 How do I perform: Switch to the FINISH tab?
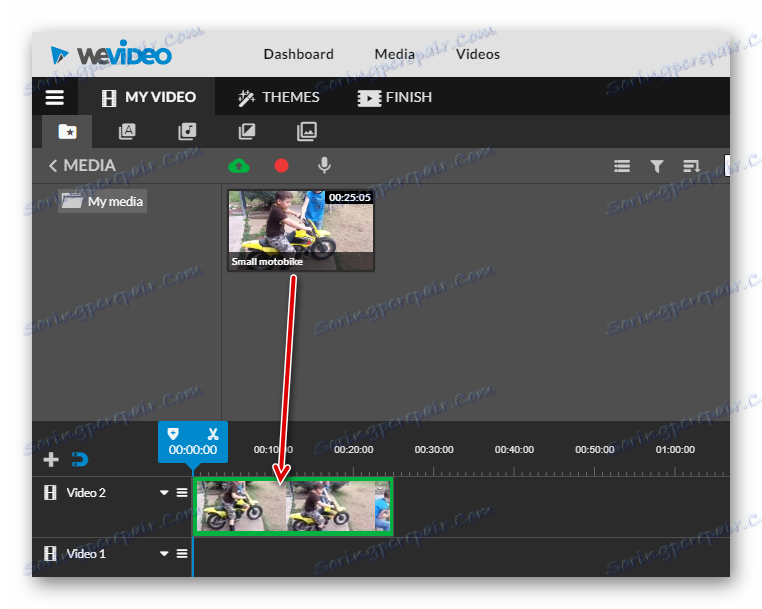point(394,97)
